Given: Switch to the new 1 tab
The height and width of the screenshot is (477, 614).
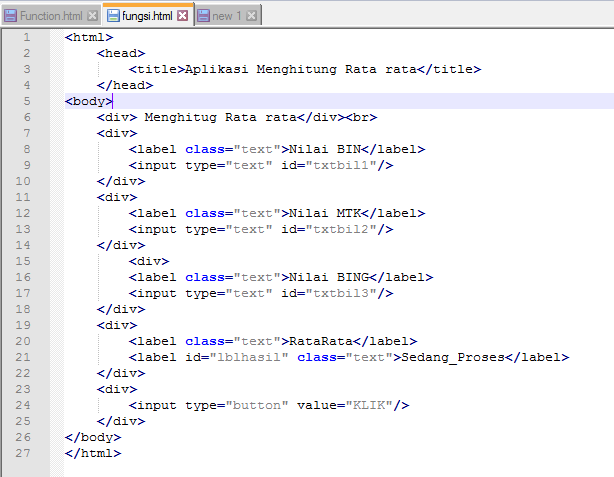Looking at the screenshot, I should [x=225, y=15].
